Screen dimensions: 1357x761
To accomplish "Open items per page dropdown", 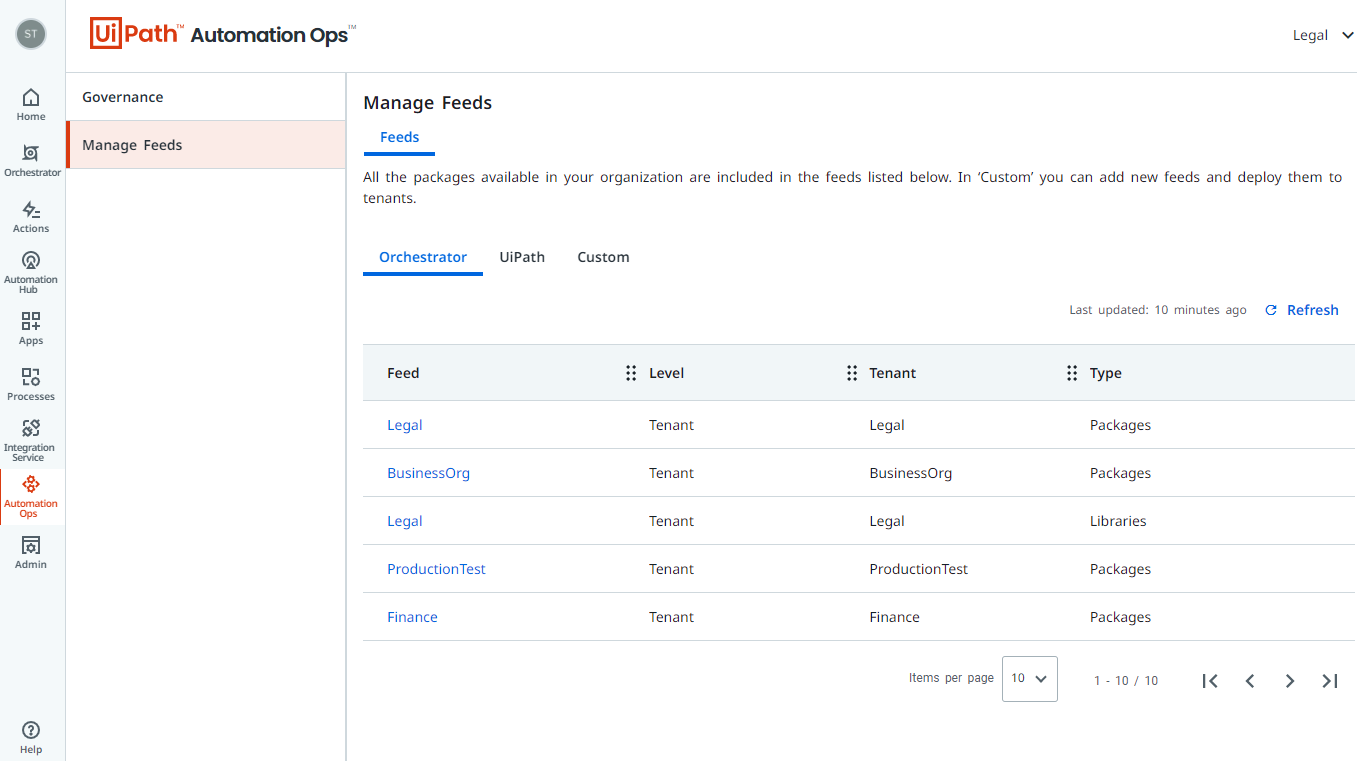I will point(1029,678).
